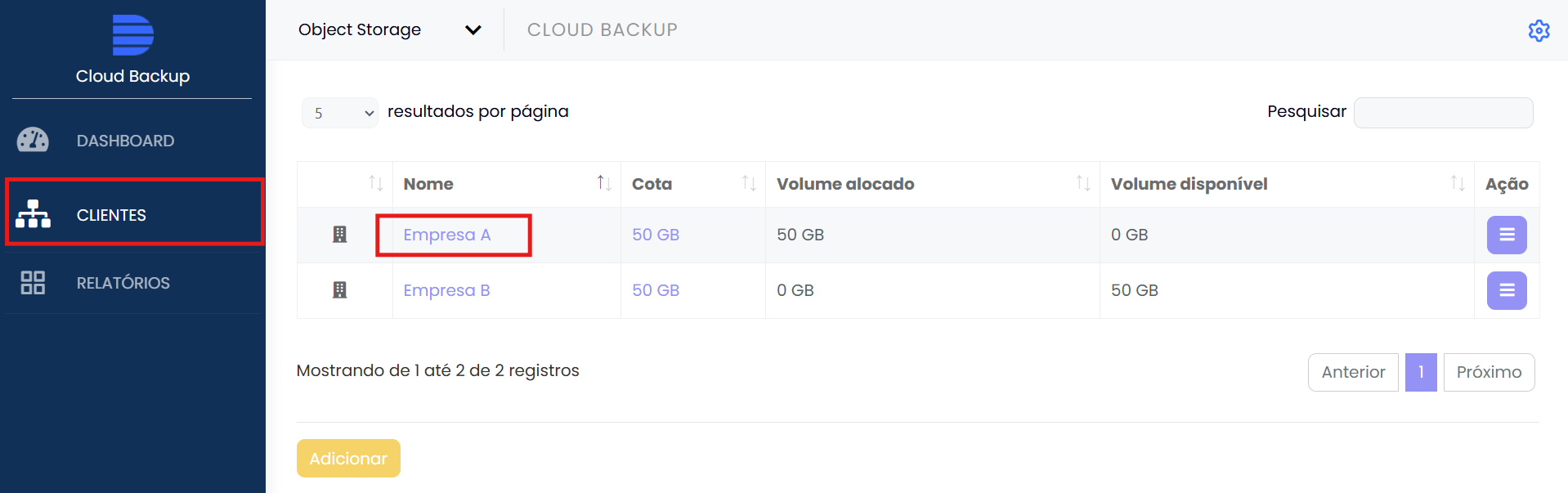Click the Adicionar button
1568x493 pixels.
[348, 458]
